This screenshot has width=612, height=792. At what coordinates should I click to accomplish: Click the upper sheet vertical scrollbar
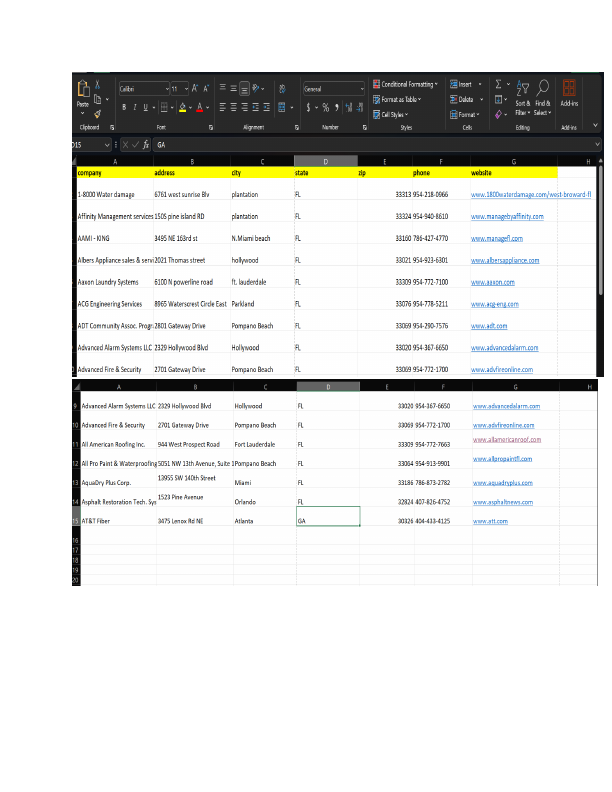tap(600, 230)
